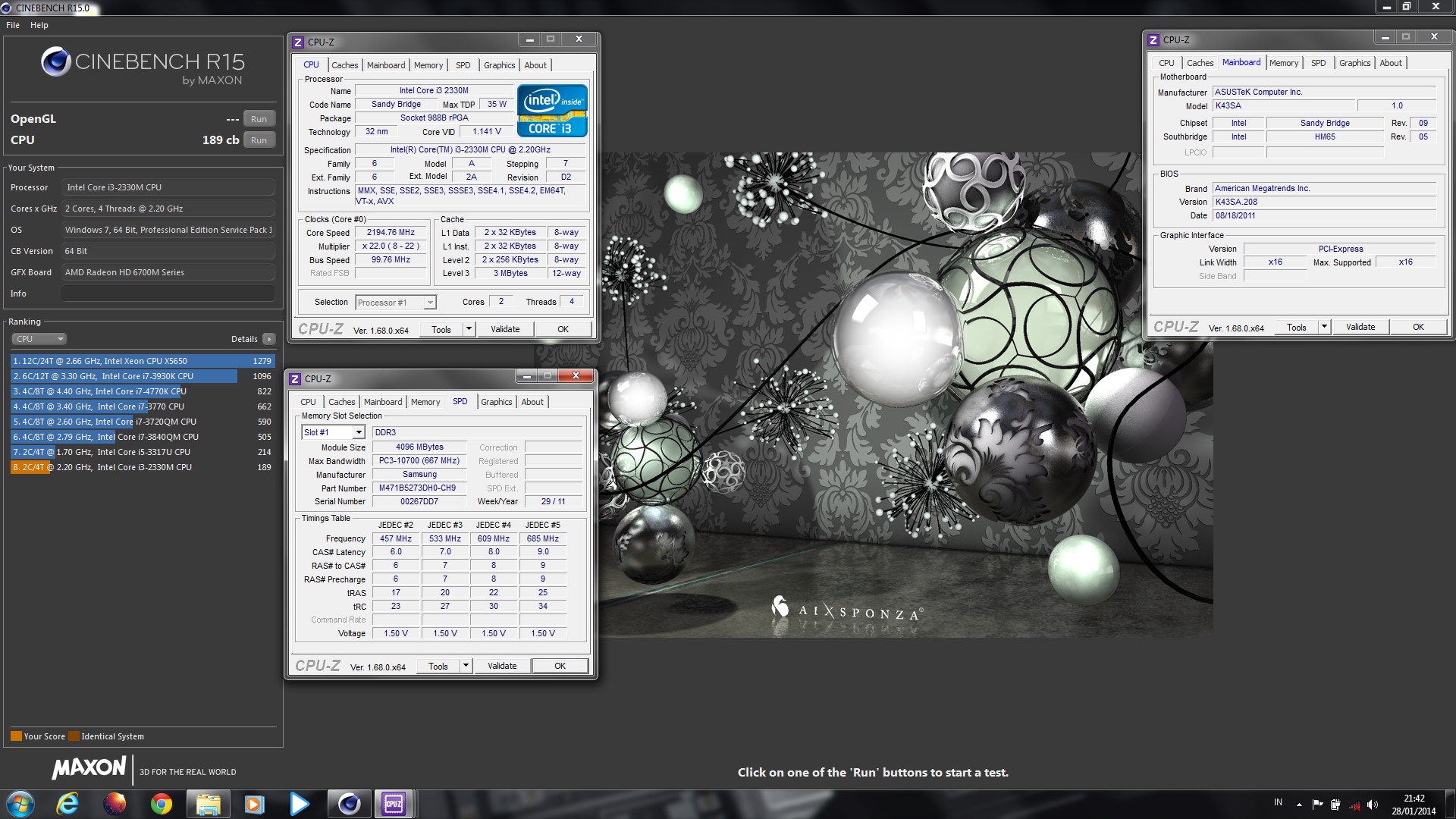Viewport: 1456px width, 819px height.
Task: Run the OpenGL benchmark
Action: point(259,119)
